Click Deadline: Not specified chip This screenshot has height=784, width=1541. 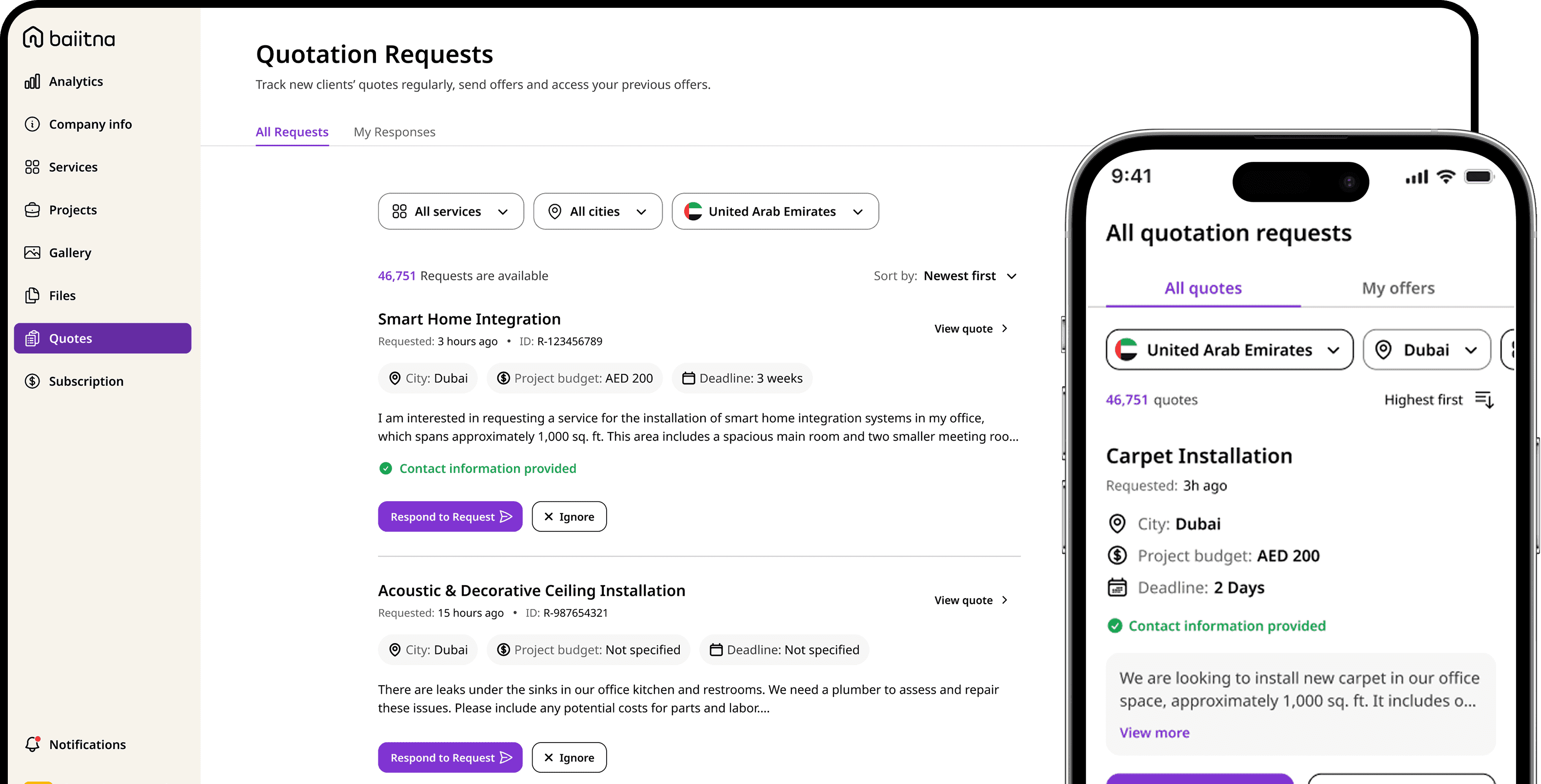click(784, 649)
